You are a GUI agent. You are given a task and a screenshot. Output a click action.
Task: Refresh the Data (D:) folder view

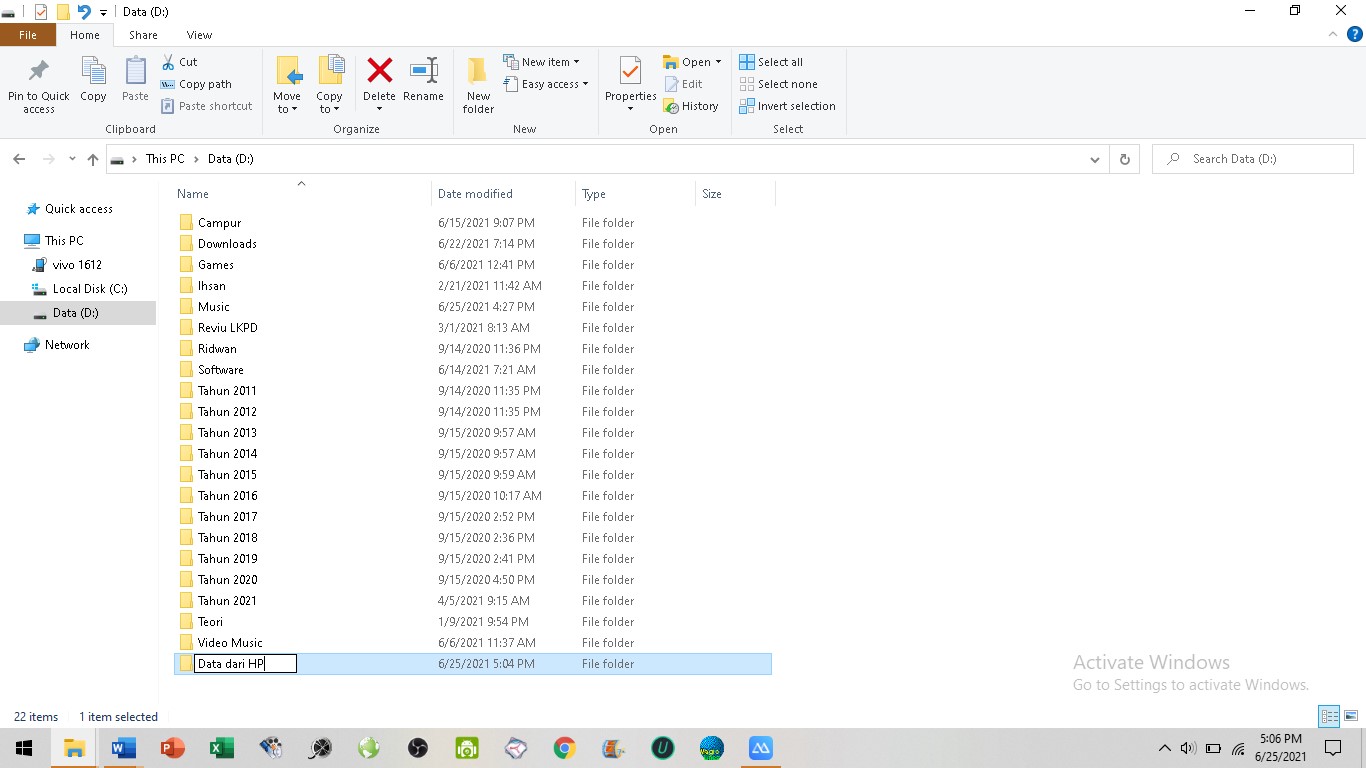tap(1125, 159)
